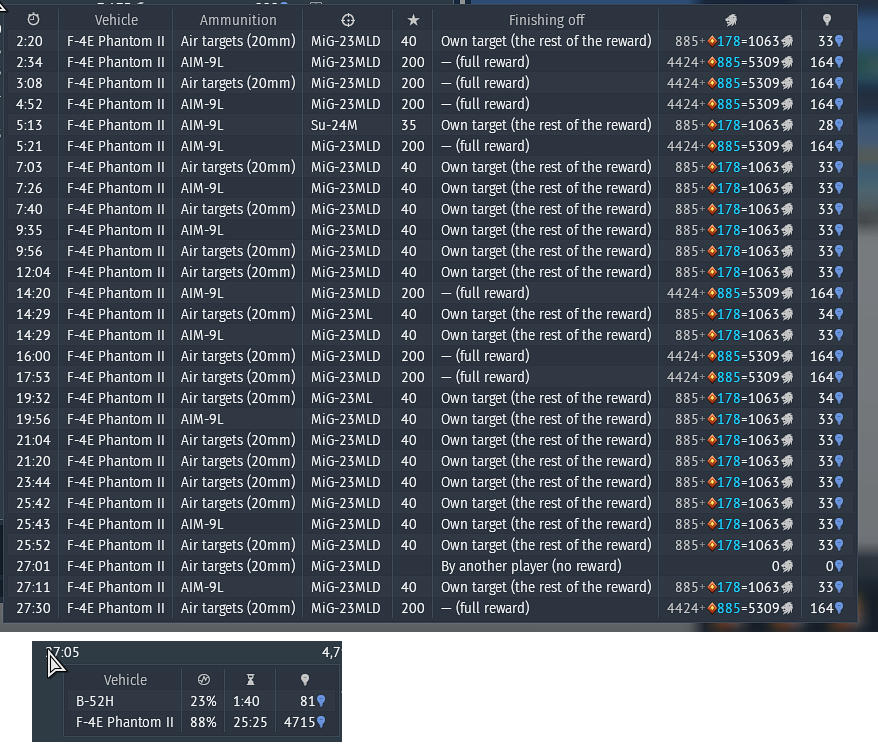
Task: Click the 21:20 timestamp
Action: point(33,461)
